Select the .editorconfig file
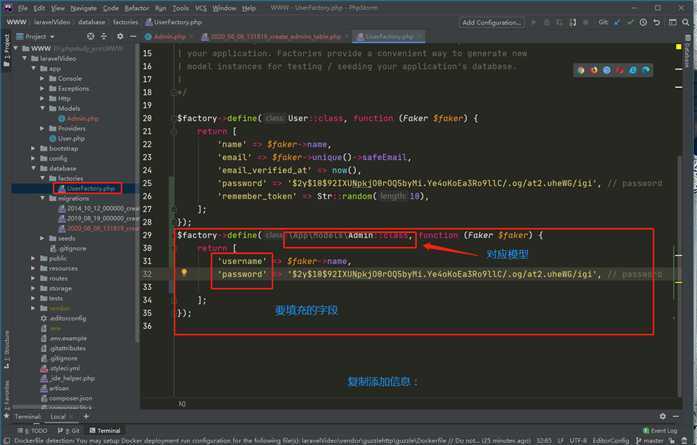This screenshot has height=445, width=697. click(x=63, y=318)
